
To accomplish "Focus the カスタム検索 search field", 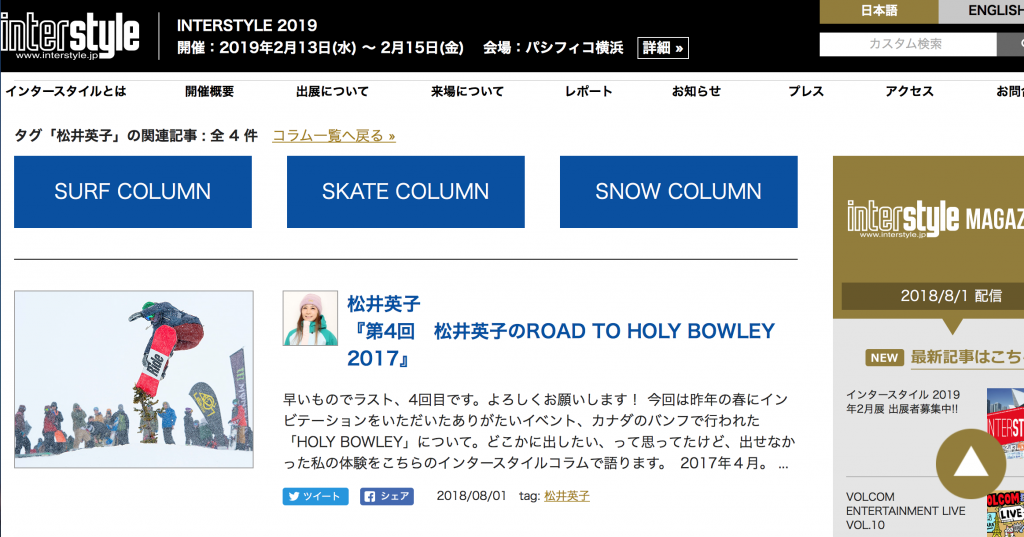I will tap(907, 44).
